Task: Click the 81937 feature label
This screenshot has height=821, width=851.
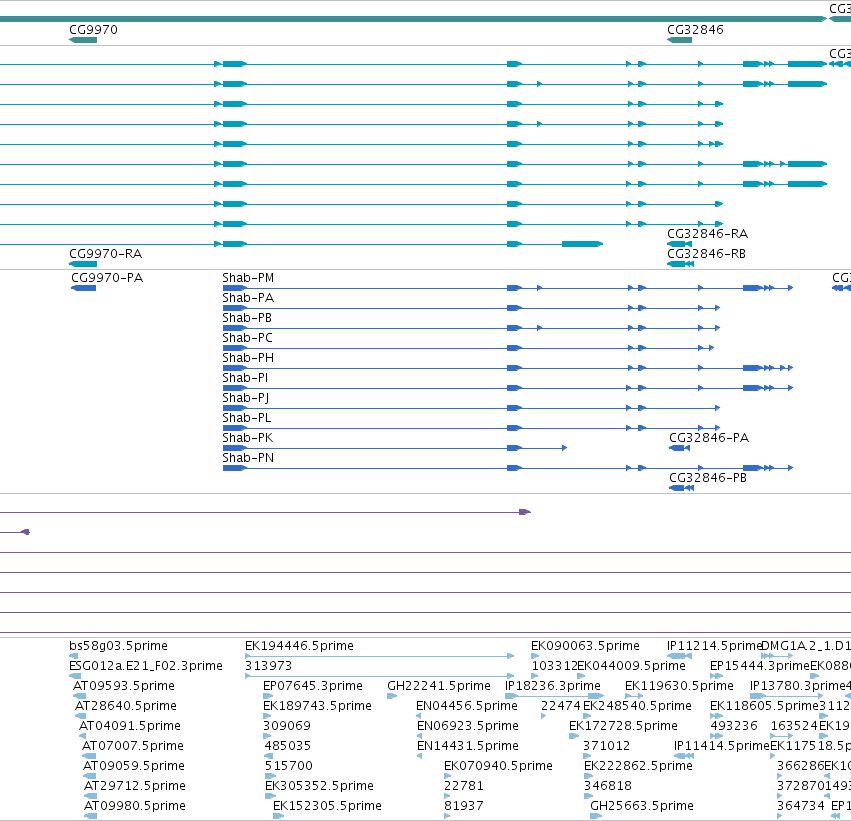Action: pos(463,806)
